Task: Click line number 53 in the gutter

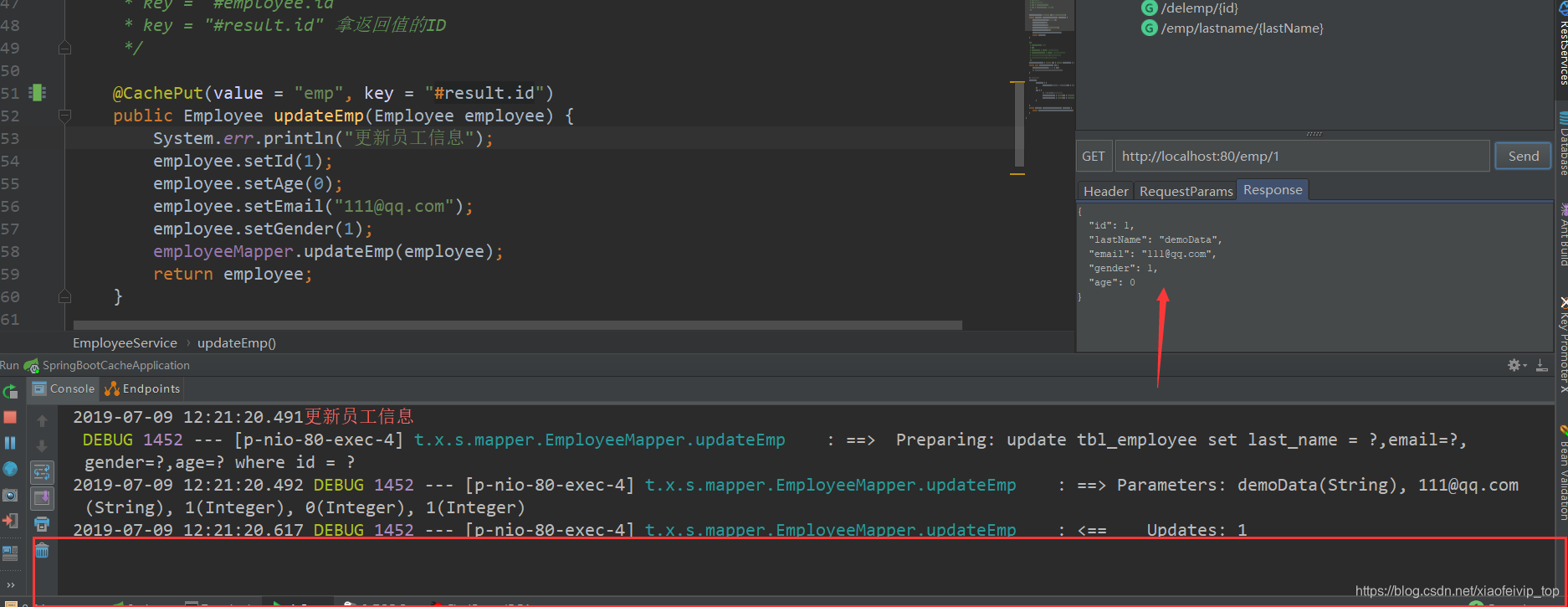Action: 10,138
